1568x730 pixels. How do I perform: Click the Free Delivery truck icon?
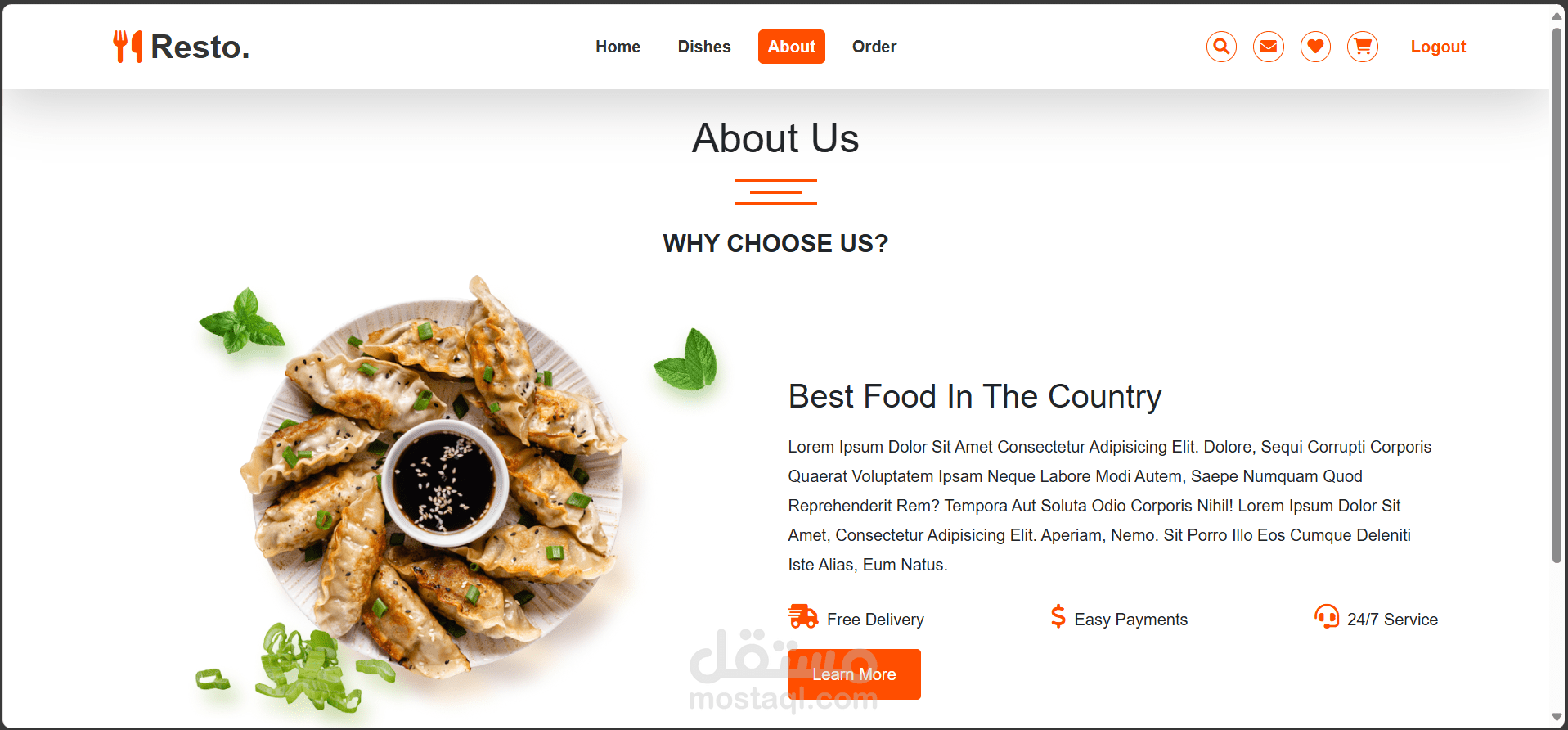pyautogui.click(x=803, y=616)
